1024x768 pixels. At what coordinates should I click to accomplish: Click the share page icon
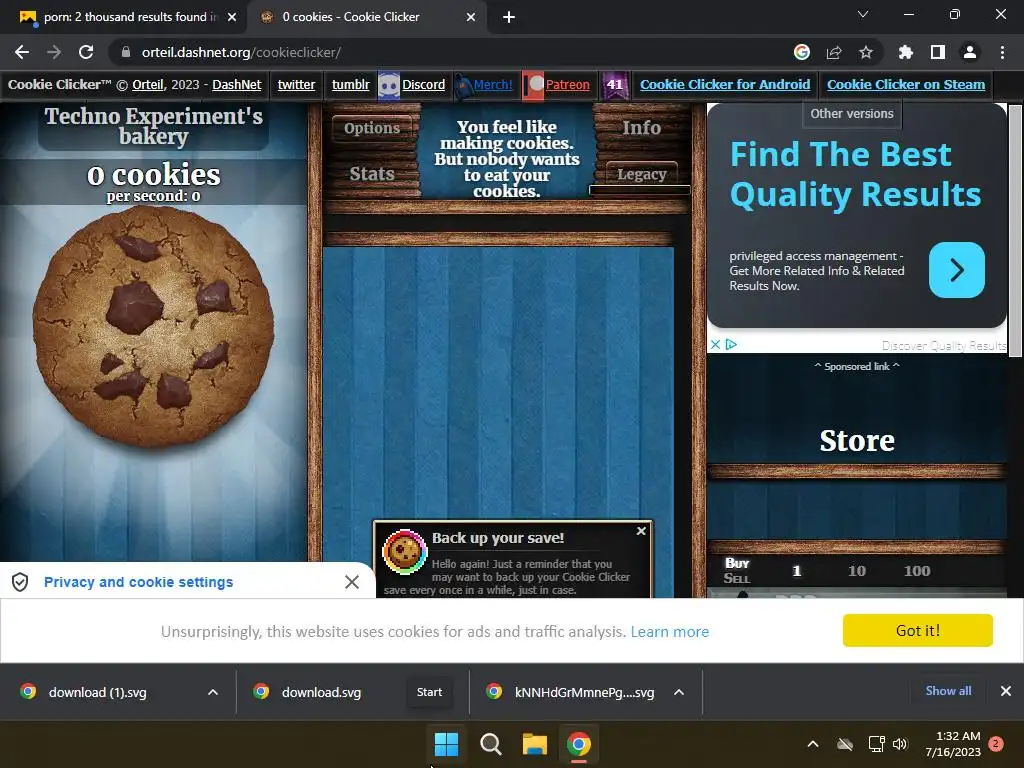pos(834,52)
